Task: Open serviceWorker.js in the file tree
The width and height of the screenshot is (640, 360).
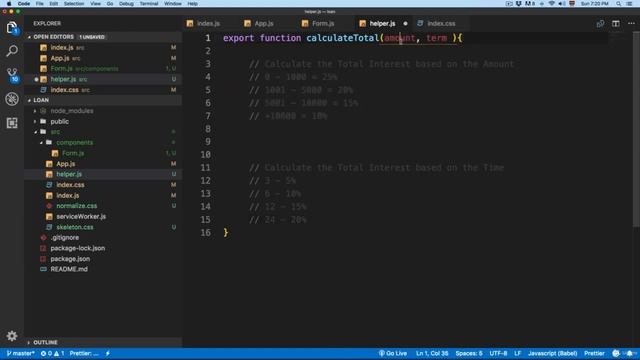Action: 103,216
